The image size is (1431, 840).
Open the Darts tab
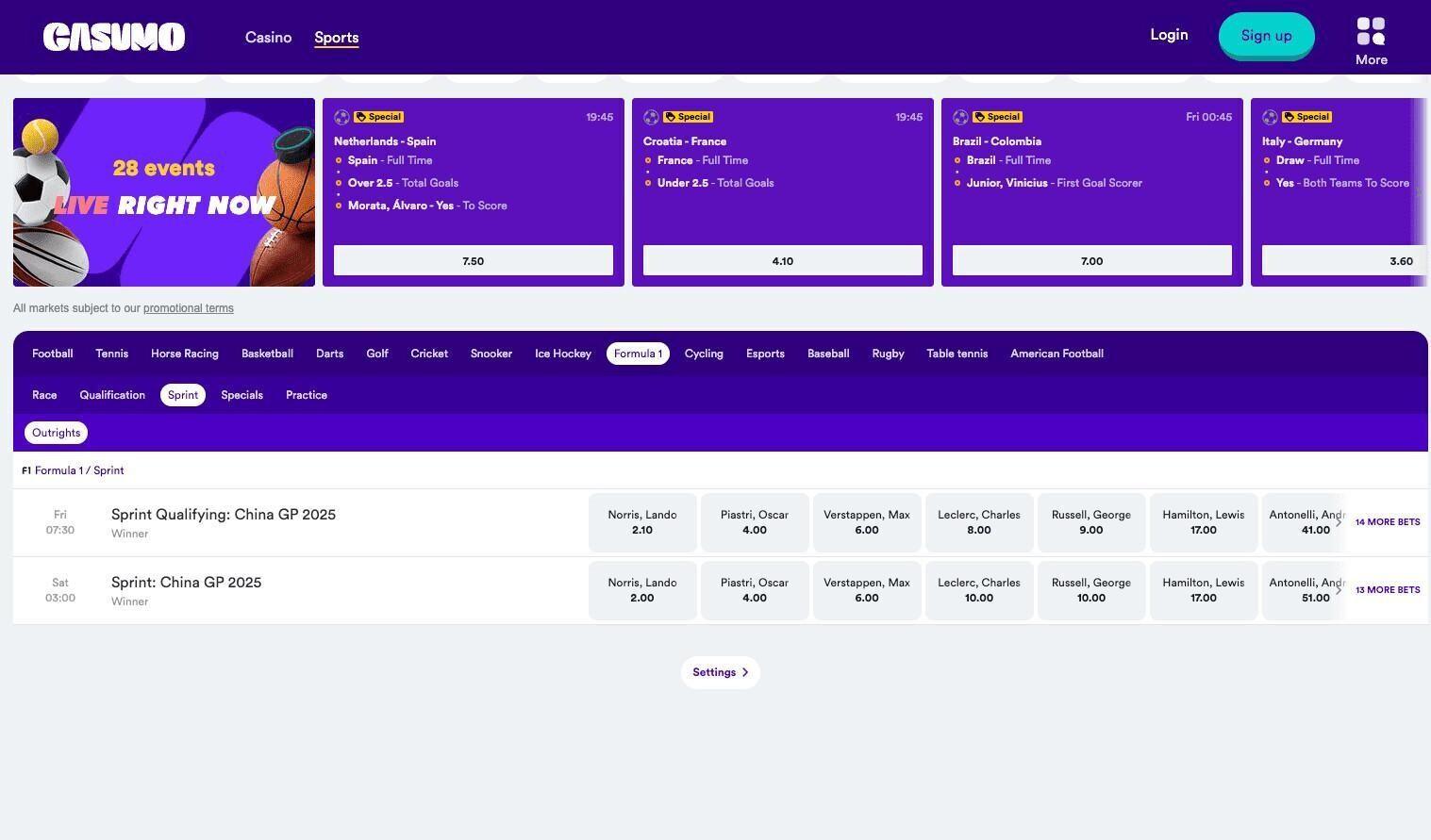[x=329, y=354]
